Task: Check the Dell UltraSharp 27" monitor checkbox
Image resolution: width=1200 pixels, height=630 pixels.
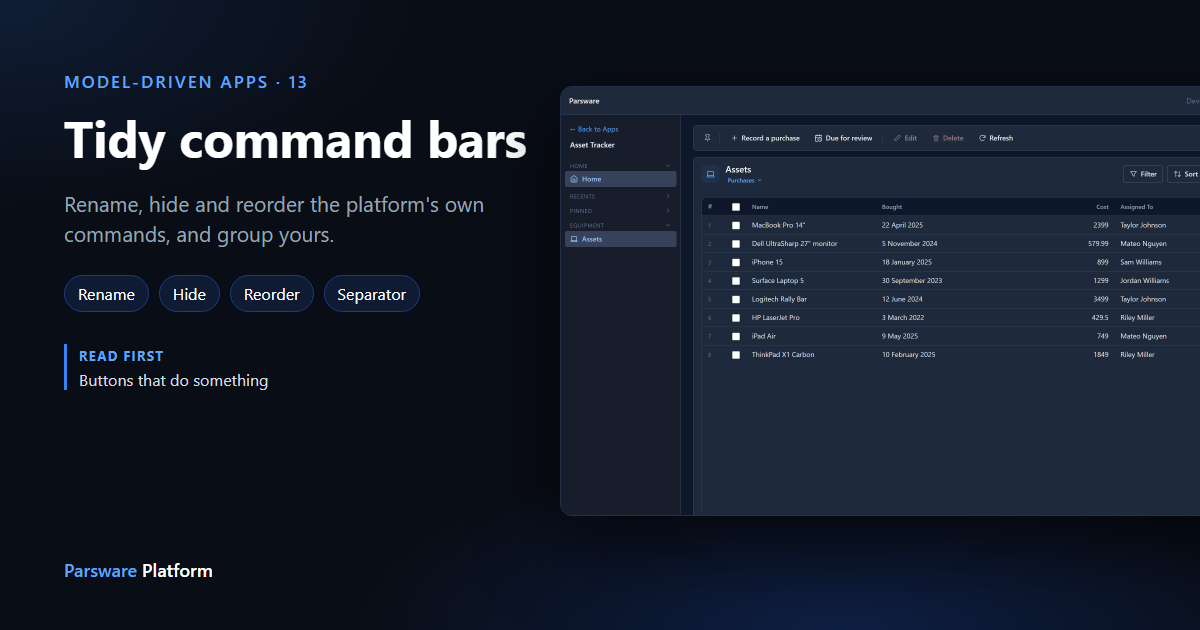Action: point(736,244)
